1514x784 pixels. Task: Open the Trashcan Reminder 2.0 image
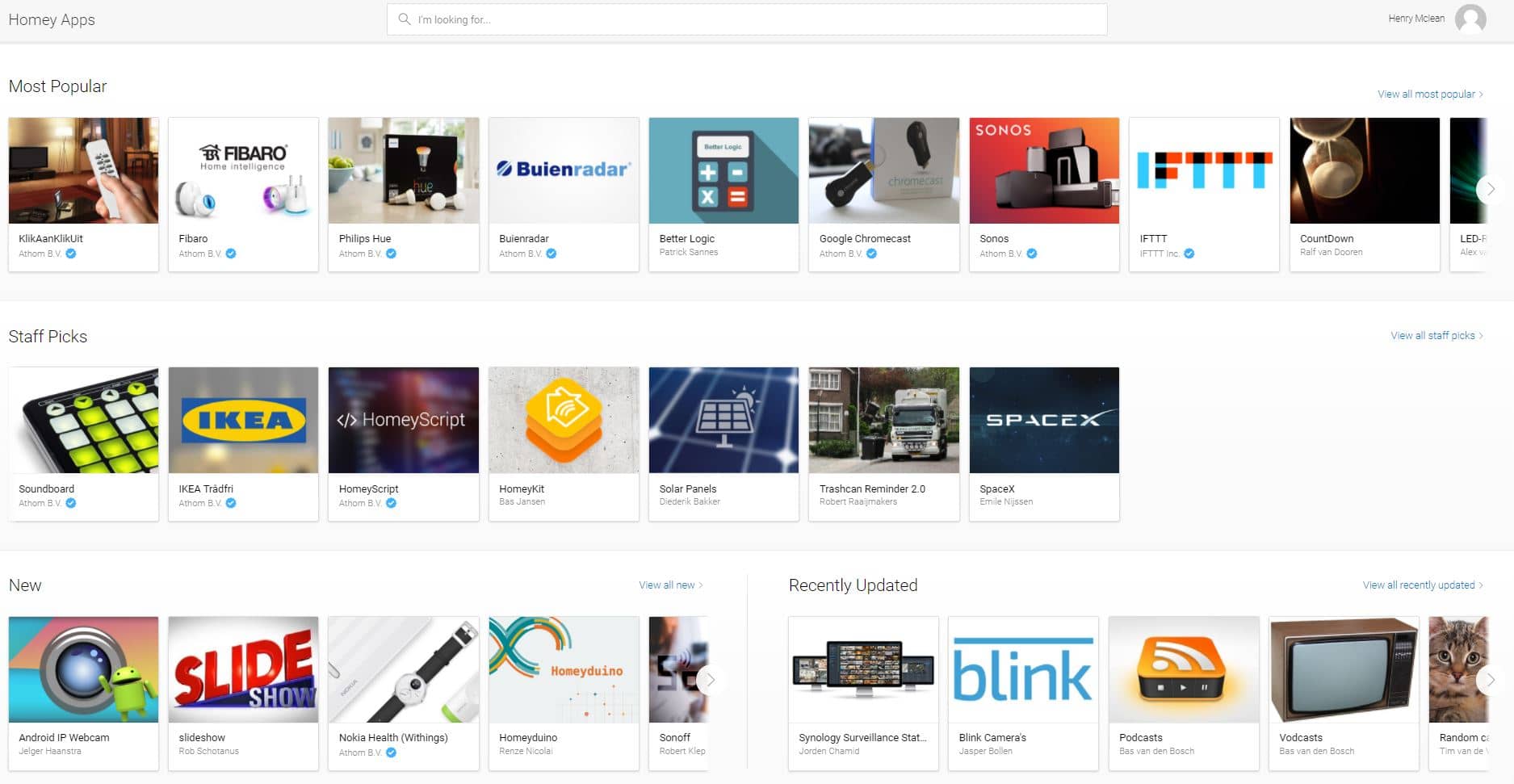(x=883, y=420)
